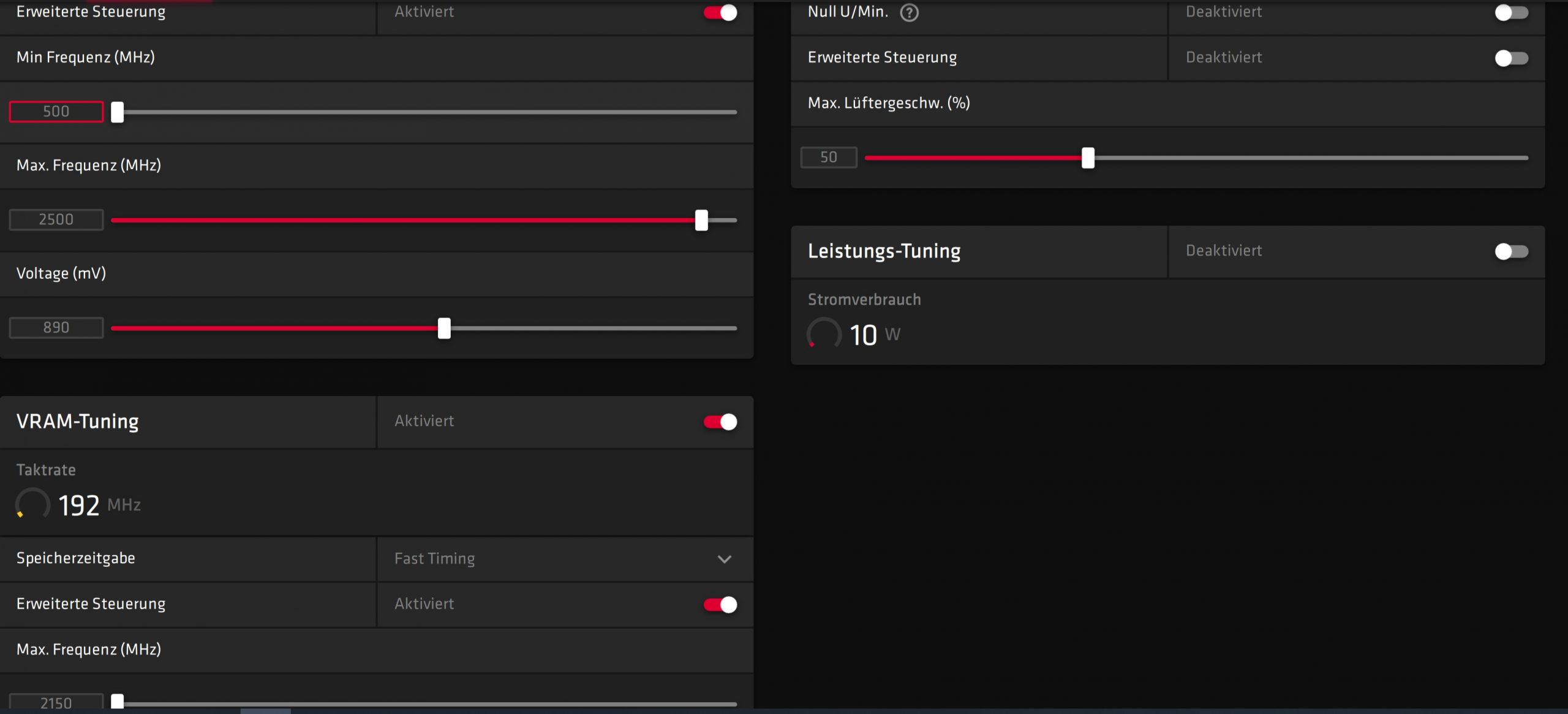The height and width of the screenshot is (714, 1568).
Task: Click the VRAM frequency 2150 input field
Action: (x=56, y=702)
